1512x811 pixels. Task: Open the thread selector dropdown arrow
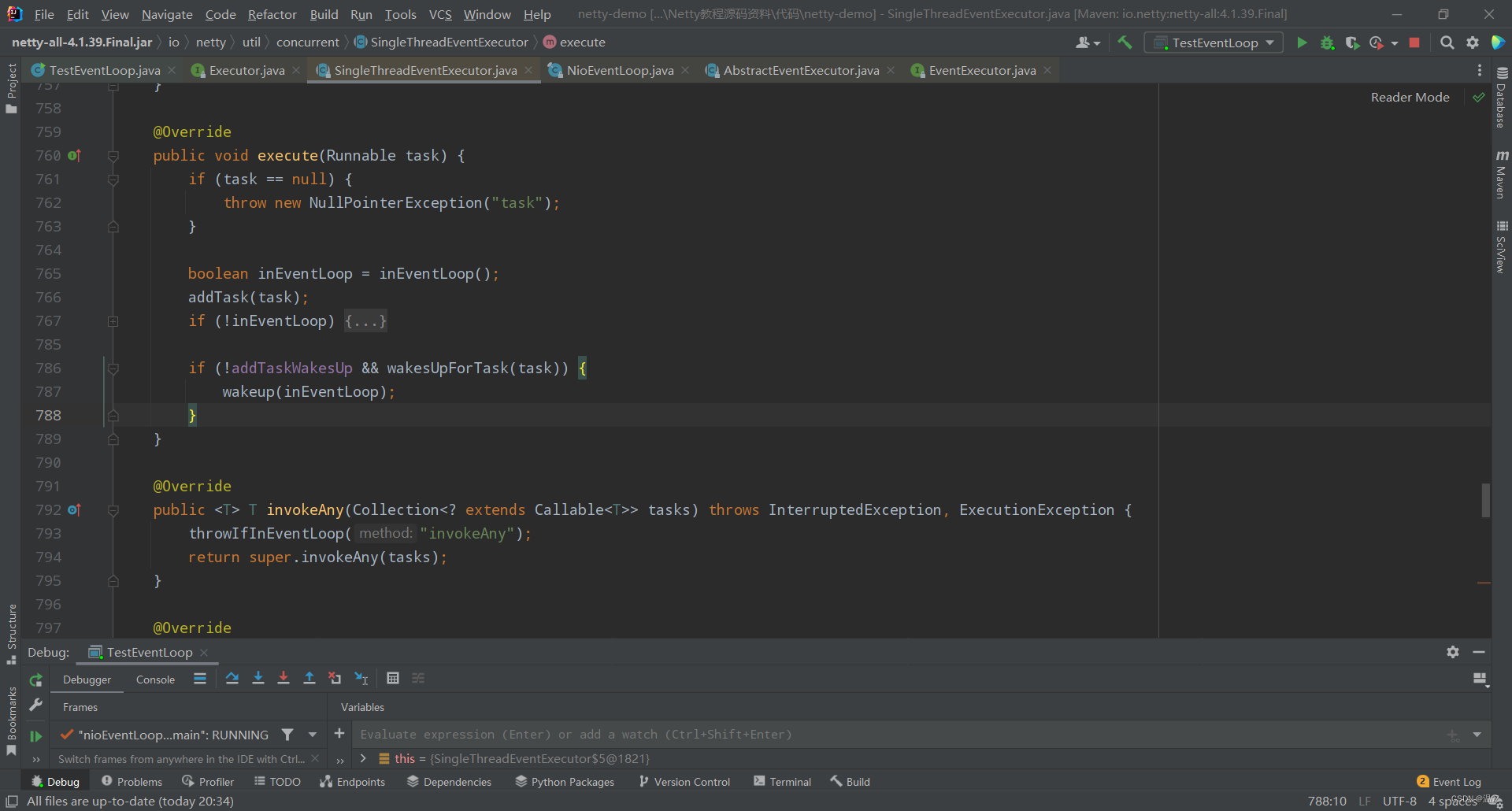tap(313, 735)
